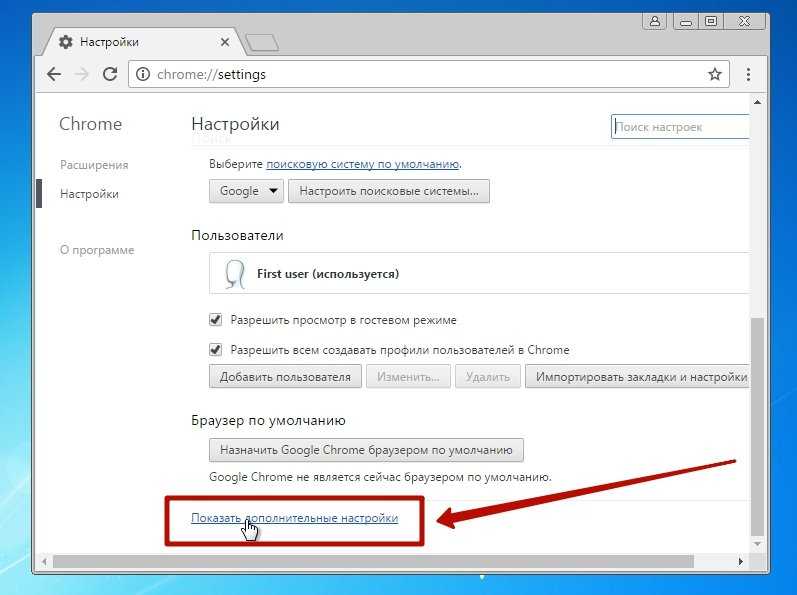Minimize the Chrome window
Image resolution: width=797 pixels, height=595 pixels.
click(x=685, y=21)
